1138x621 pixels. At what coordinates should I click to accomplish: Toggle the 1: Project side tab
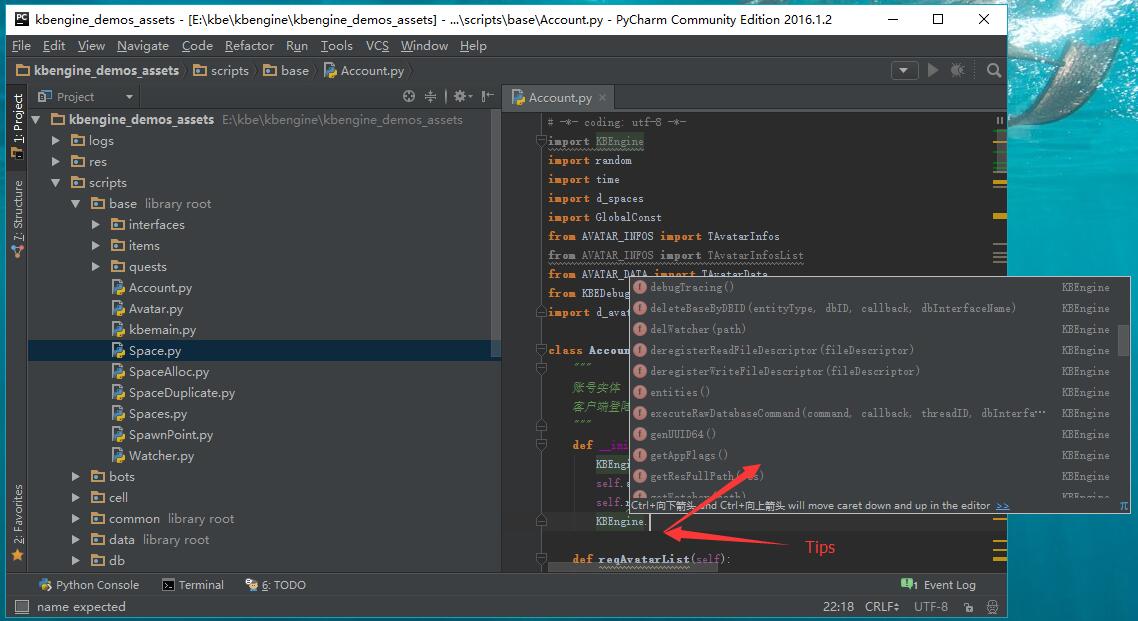pyautogui.click(x=17, y=126)
